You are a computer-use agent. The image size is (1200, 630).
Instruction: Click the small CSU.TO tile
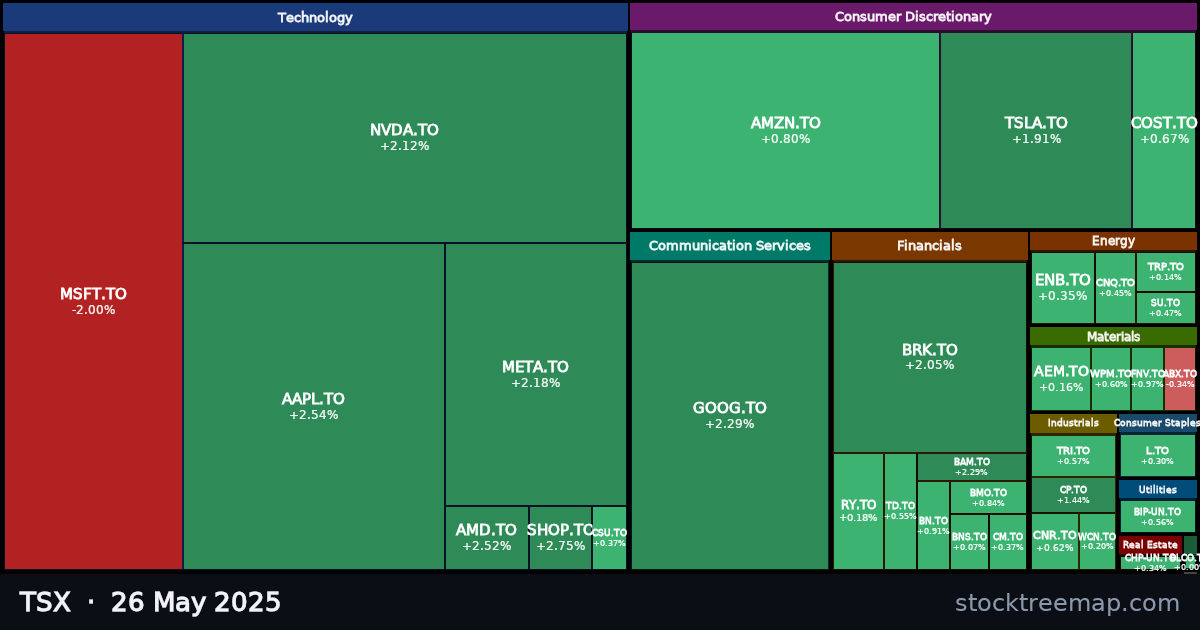(x=609, y=538)
